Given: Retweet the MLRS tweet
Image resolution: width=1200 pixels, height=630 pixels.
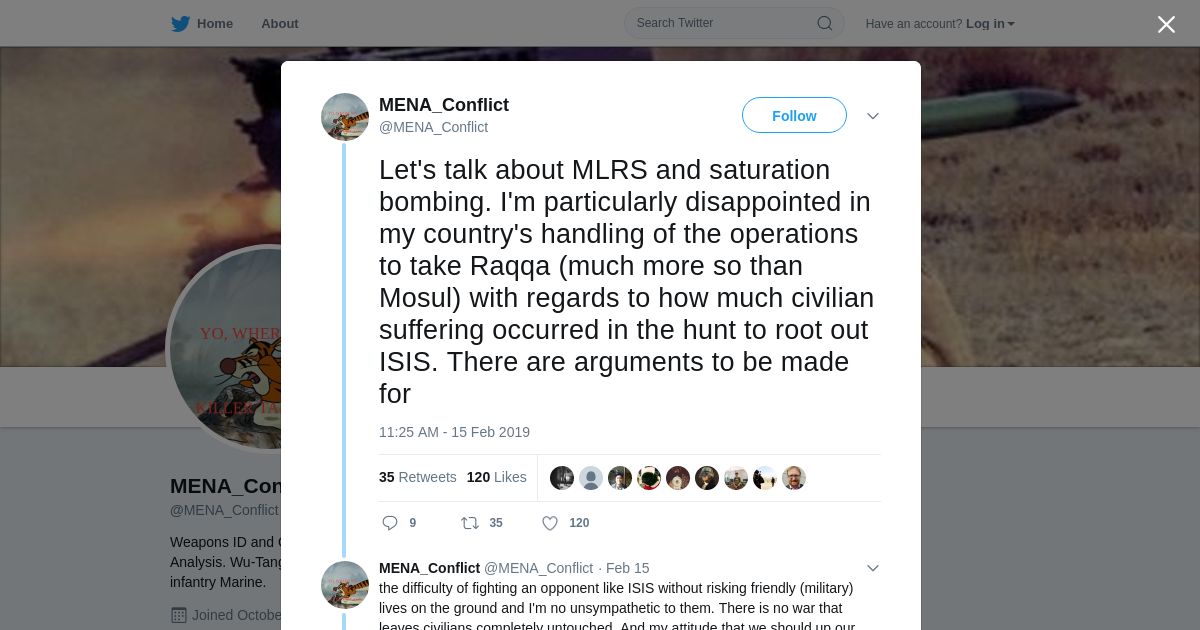Looking at the screenshot, I should pyautogui.click(x=470, y=523).
